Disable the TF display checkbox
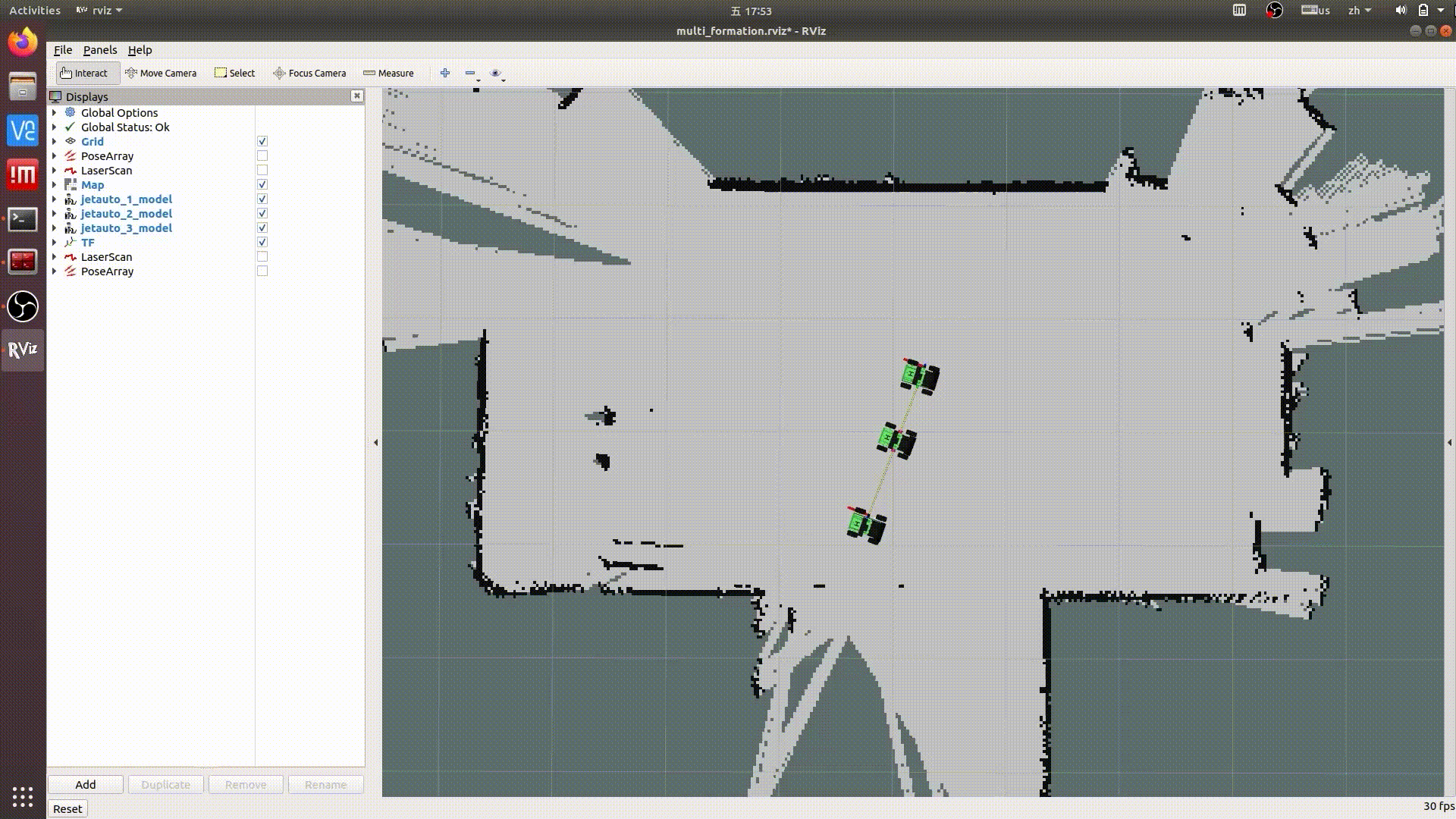The image size is (1456, 819). pyautogui.click(x=262, y=243)
